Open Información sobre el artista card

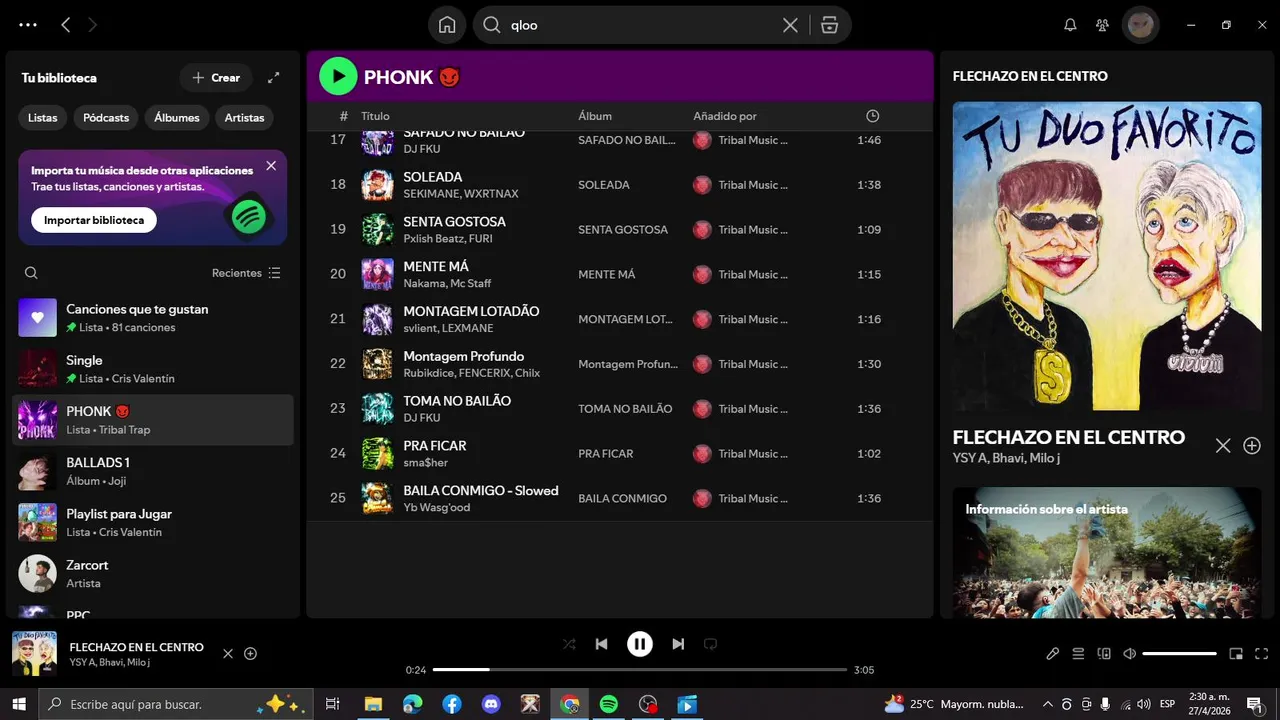click(x=1107, y=552)
